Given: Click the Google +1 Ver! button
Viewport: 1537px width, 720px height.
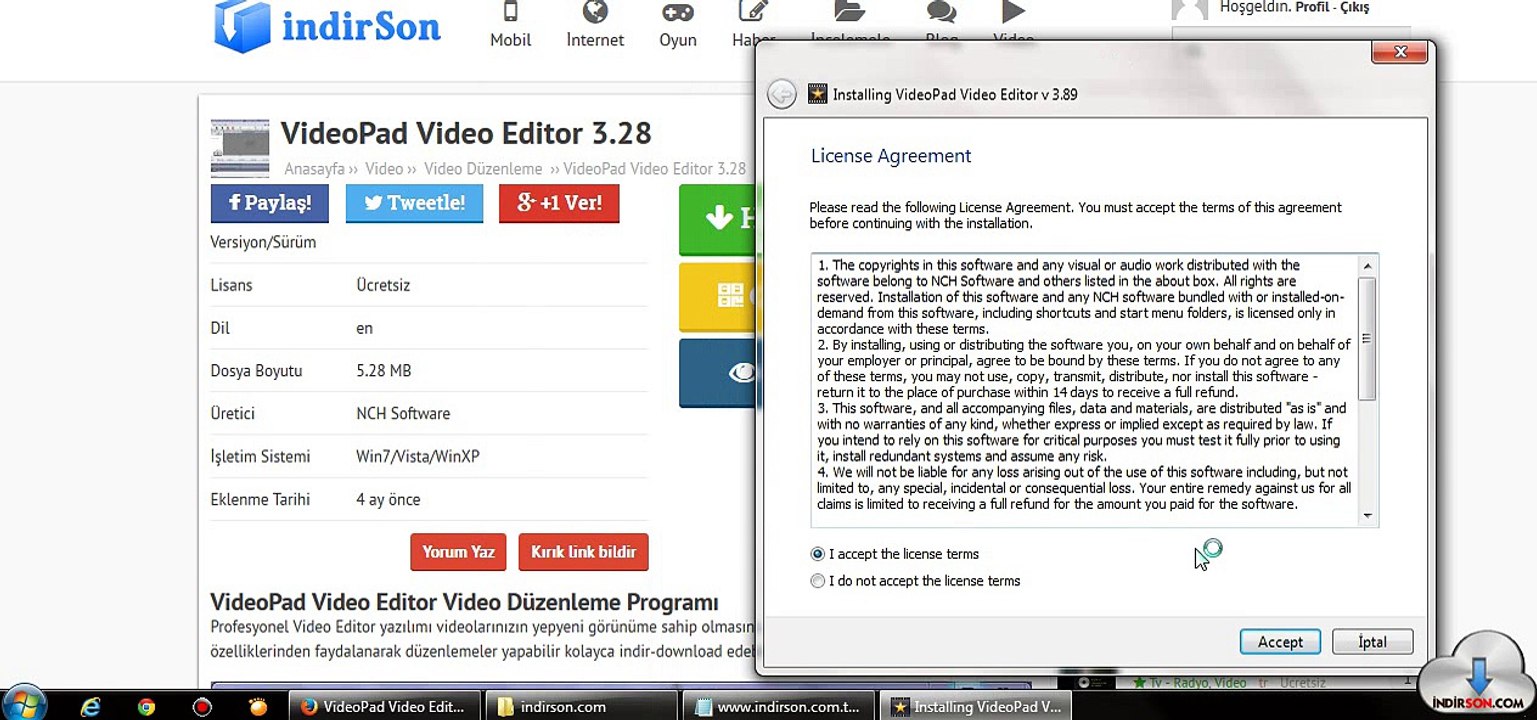Looking at the screenshot, I should [559, 203].
